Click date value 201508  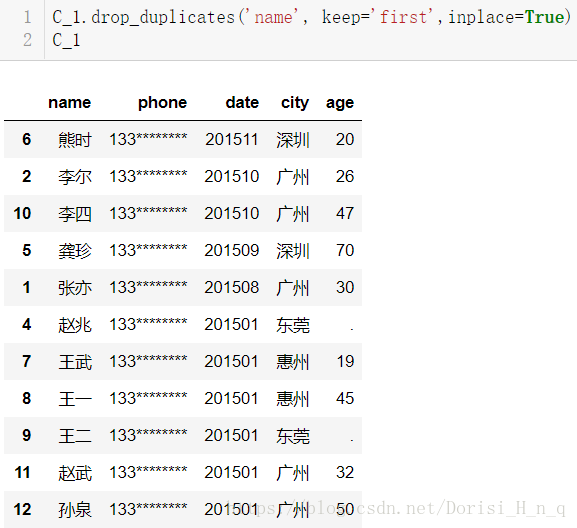coord(232,287)
